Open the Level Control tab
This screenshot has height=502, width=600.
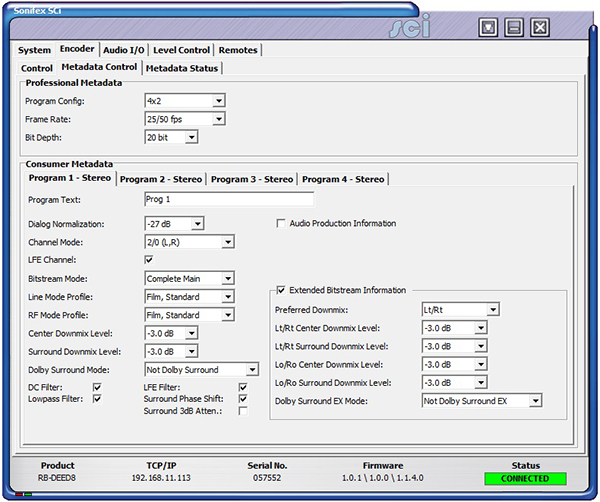(181, 50)
